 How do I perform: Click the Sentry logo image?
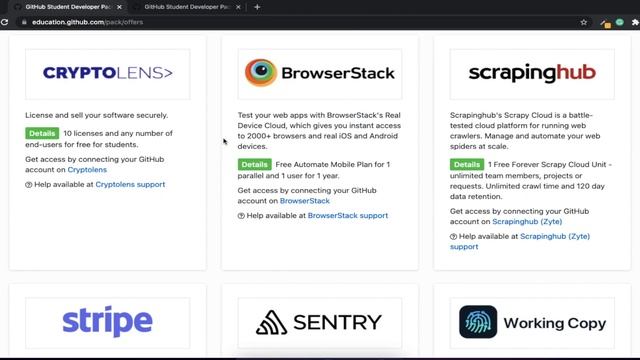click(320, 322)
